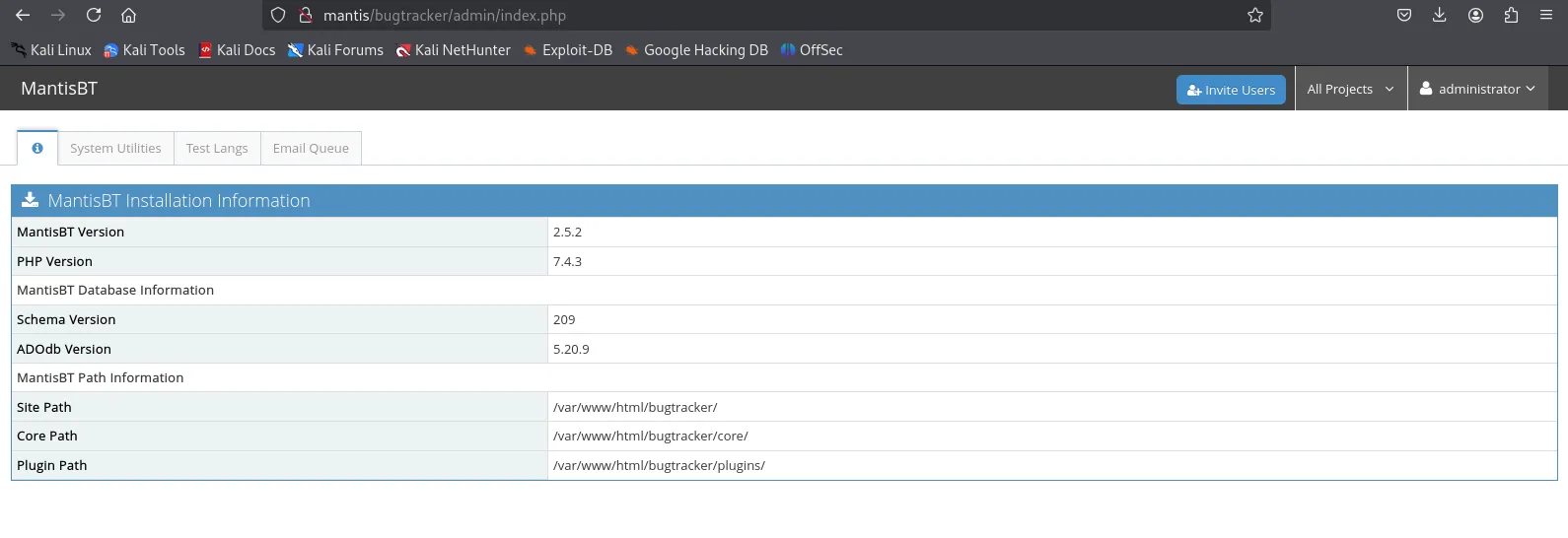Select ADOdb version value 5.20.9
Image resolution: width=1568 pixels, height=538 pixels.
coord(571,350)
